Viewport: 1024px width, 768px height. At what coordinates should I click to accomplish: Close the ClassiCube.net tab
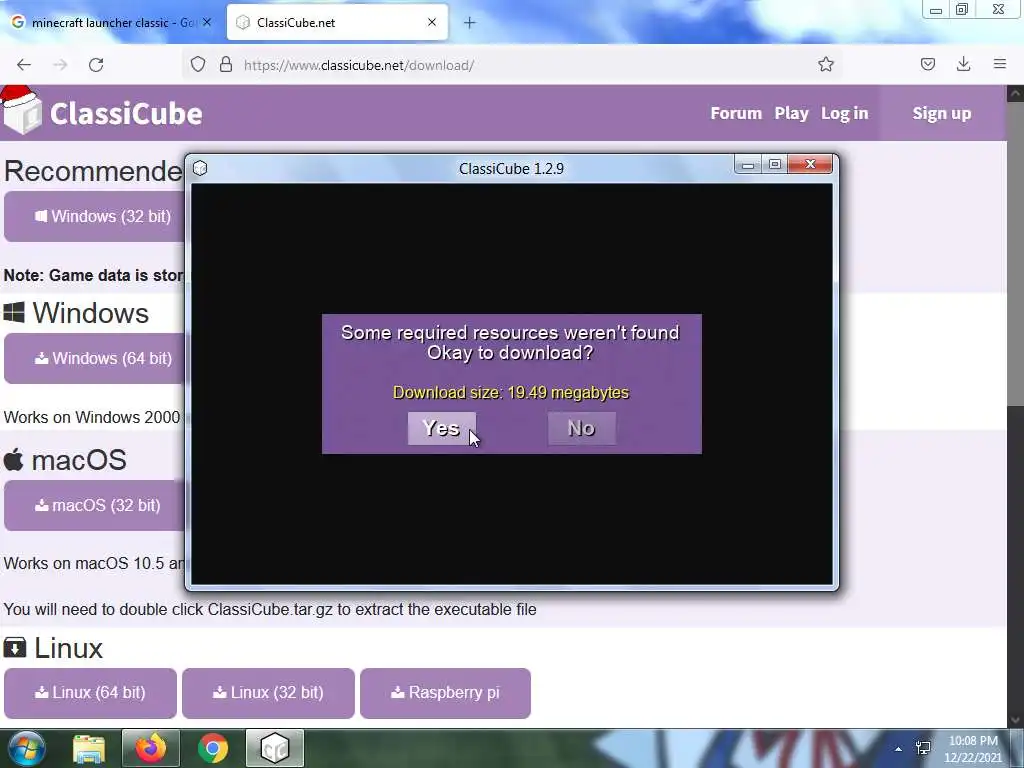tap(432, 22)
